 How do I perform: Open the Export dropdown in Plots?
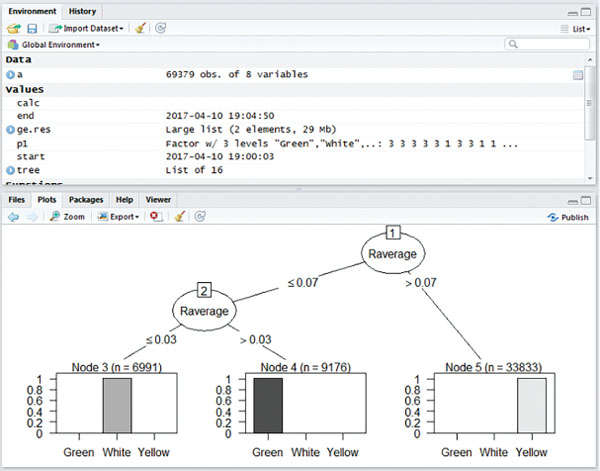[118, 216]
